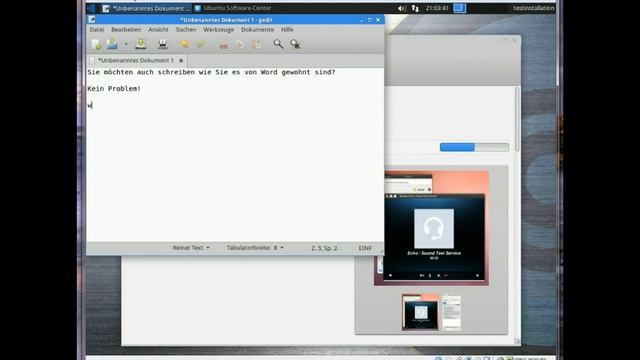Screen dimensions: 640x360
Task: Click the gedit window menu icon in title bar
Action: click(x=92, y=20)
